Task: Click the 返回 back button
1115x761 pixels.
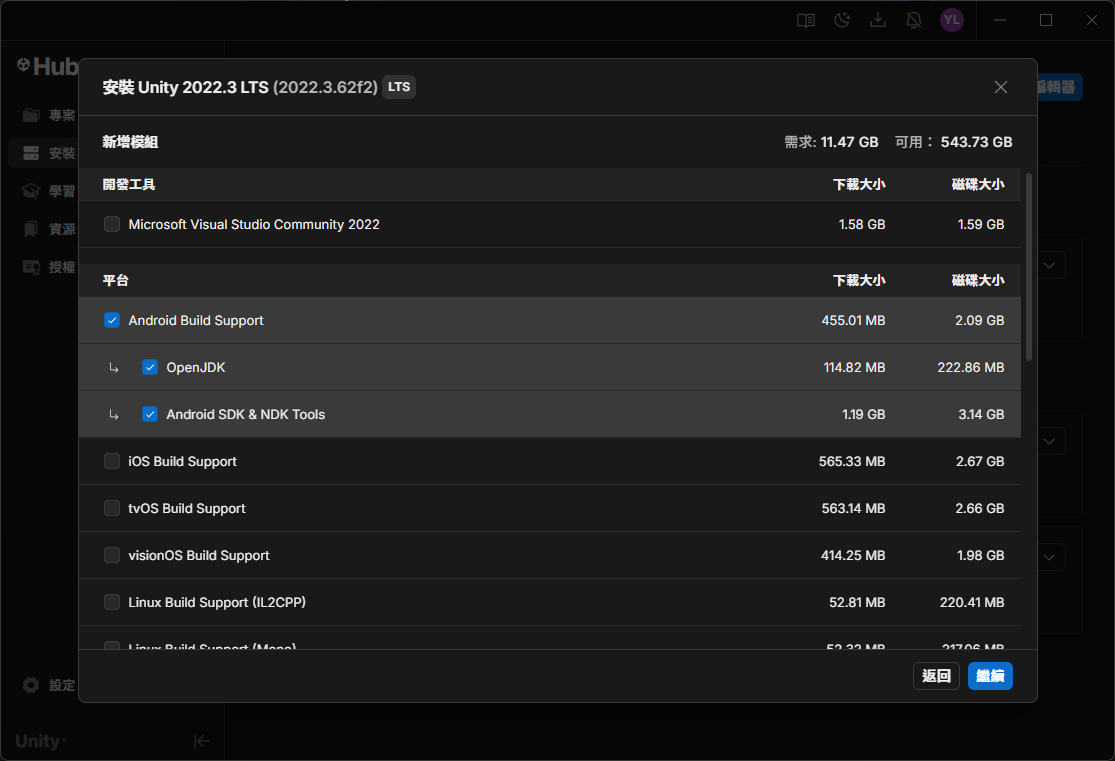Action: coord(936,676)
